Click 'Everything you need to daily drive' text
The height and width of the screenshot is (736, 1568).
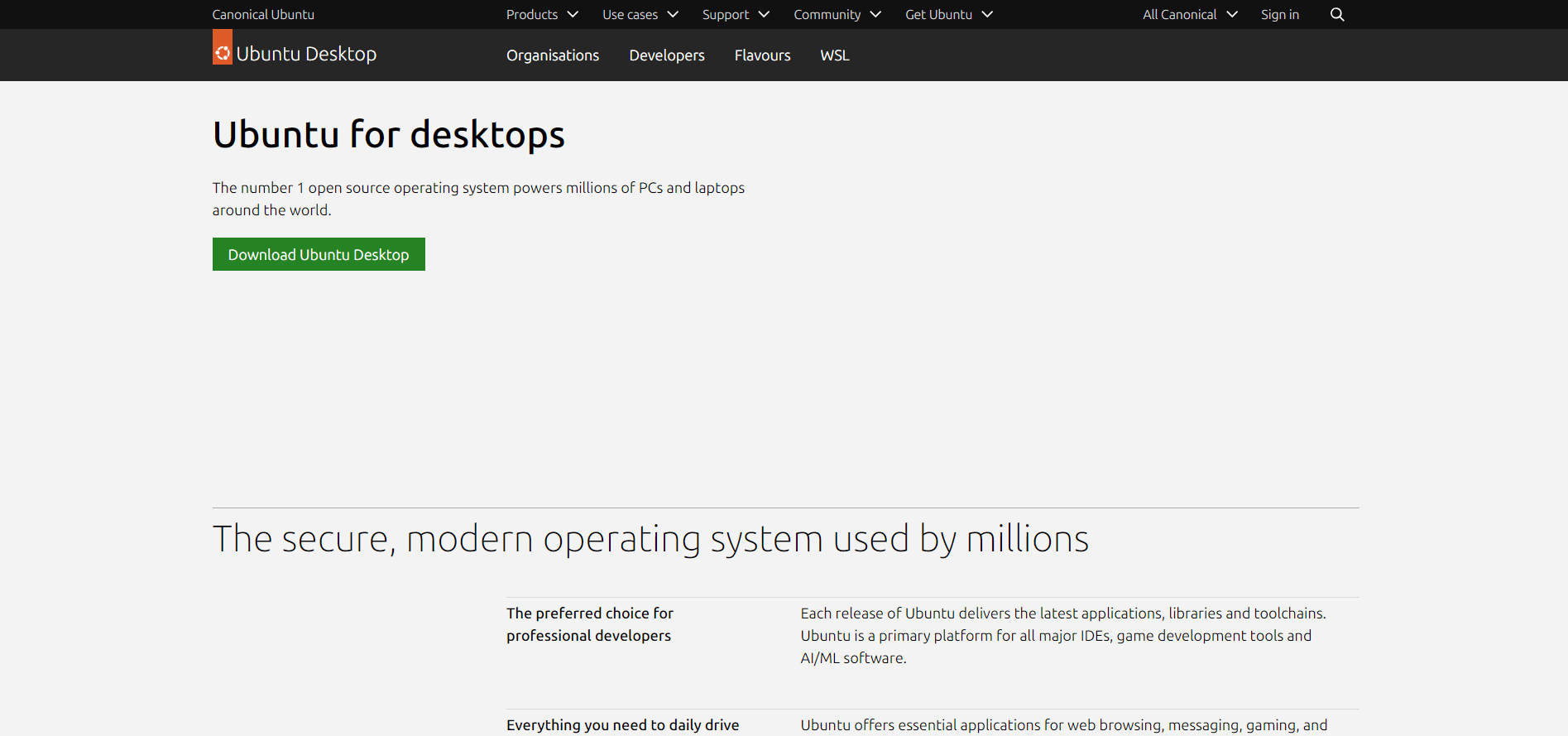pos(623,725)
